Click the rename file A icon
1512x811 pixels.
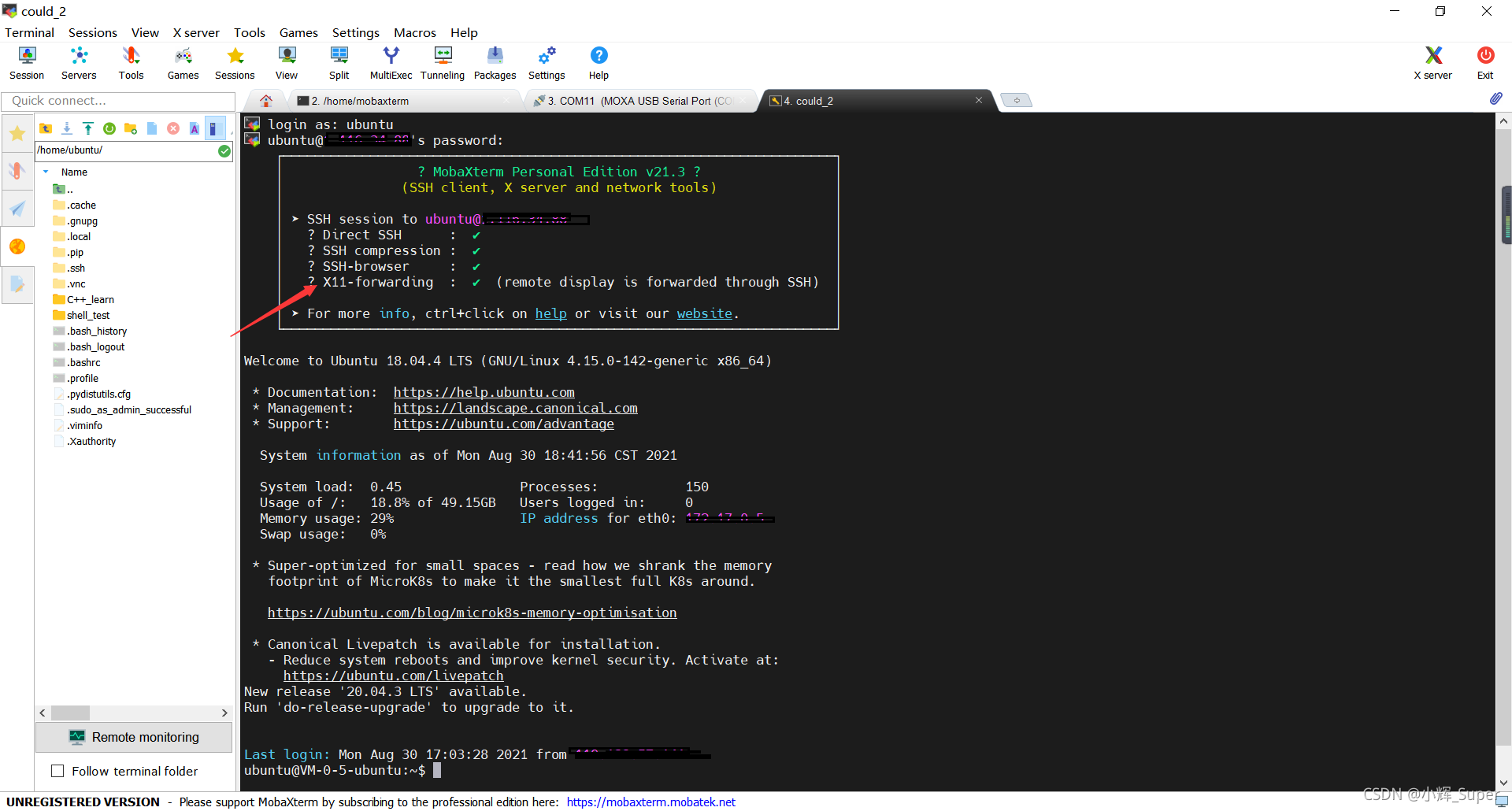click(x=195, y=128)
